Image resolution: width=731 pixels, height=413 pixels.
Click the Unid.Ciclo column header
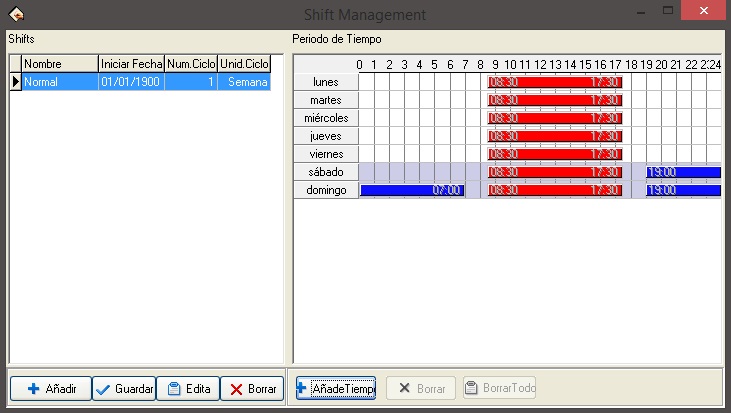(244, 64)
